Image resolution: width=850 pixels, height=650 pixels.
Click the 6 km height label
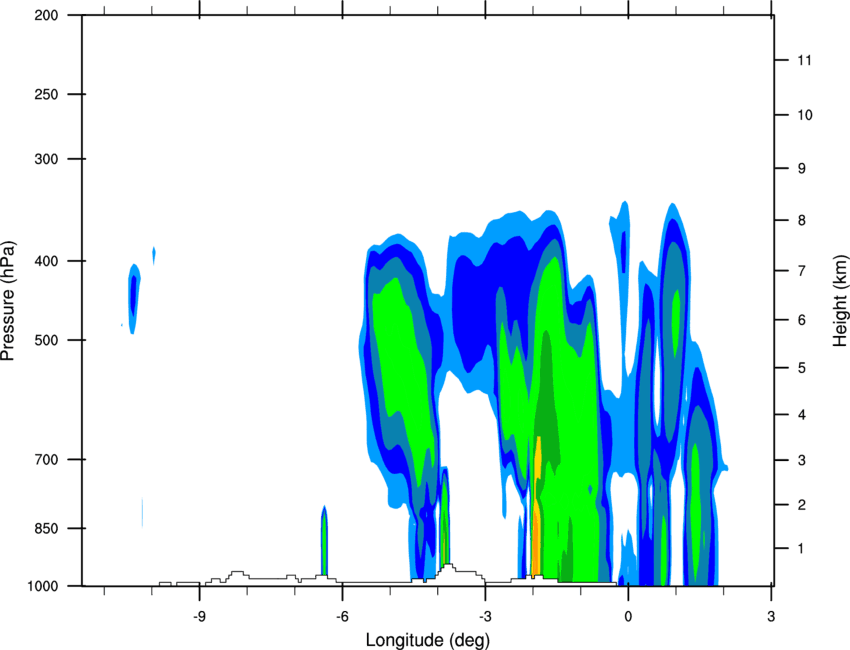(802, 320)
